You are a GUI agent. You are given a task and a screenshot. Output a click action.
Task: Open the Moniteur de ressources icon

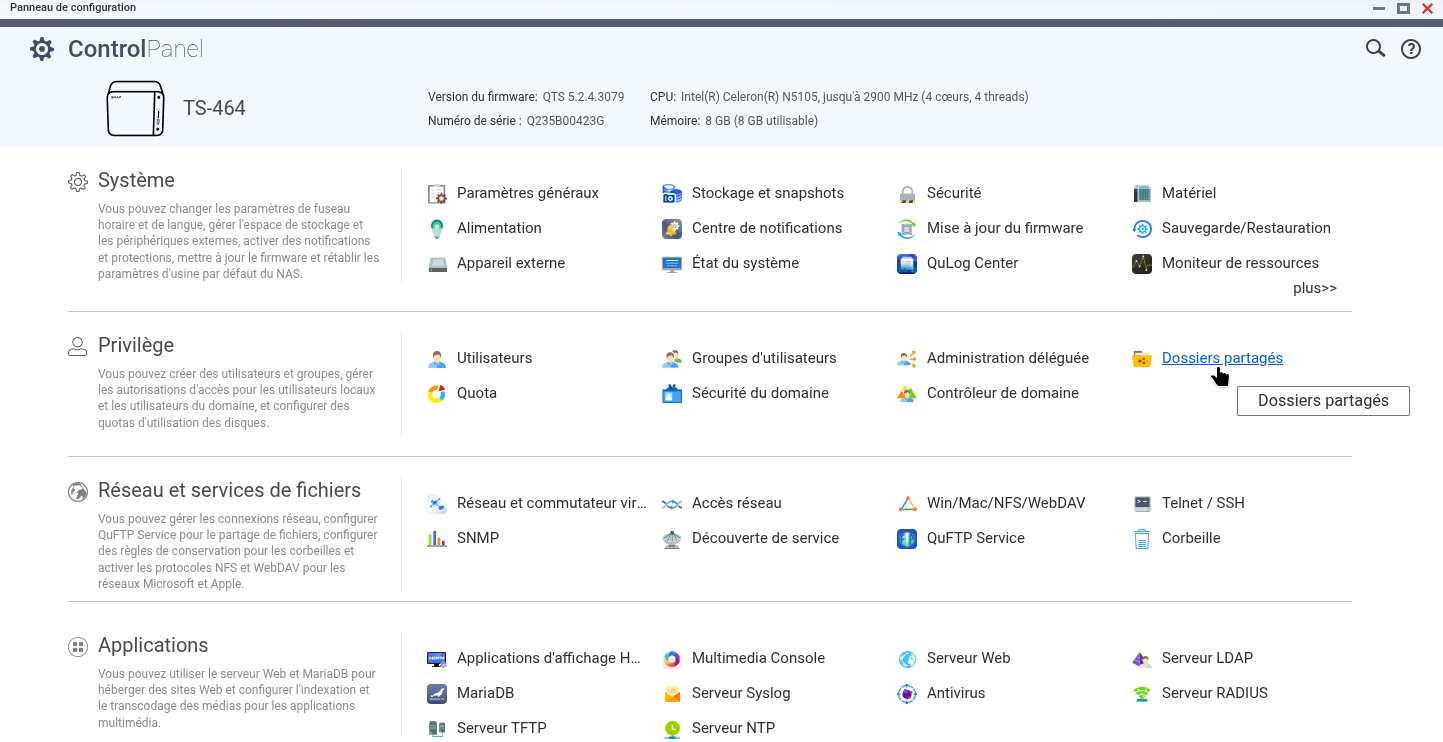[x=1142, y=263]
